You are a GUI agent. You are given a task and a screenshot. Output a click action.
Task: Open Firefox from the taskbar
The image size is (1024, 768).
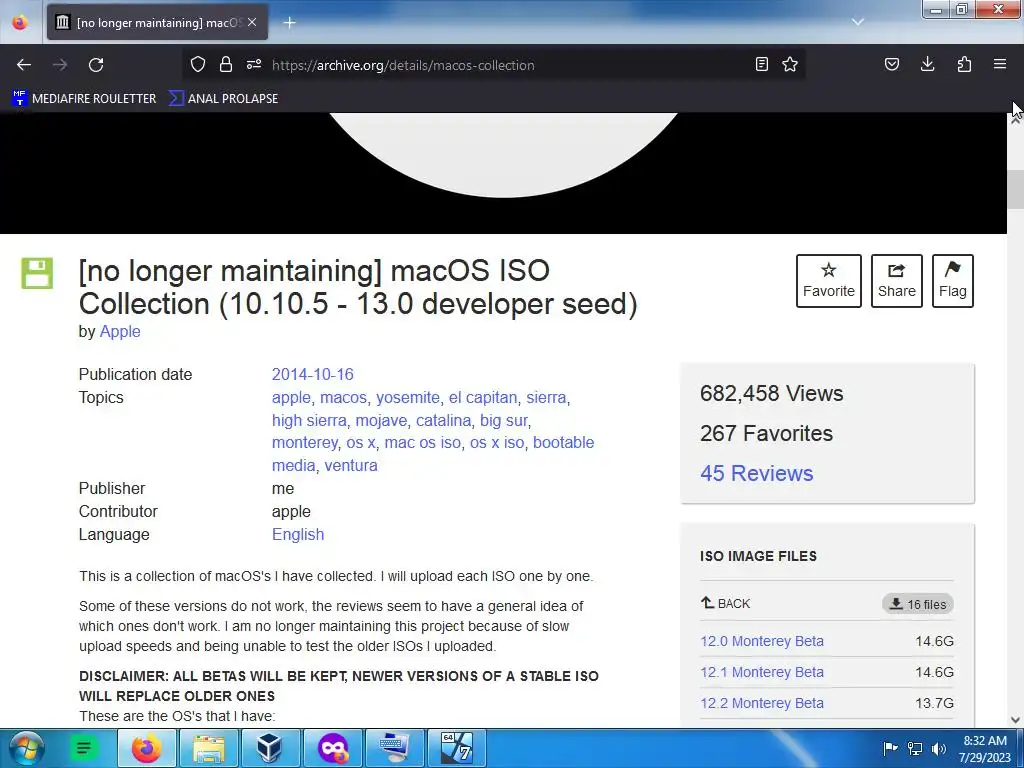(147, 748)
